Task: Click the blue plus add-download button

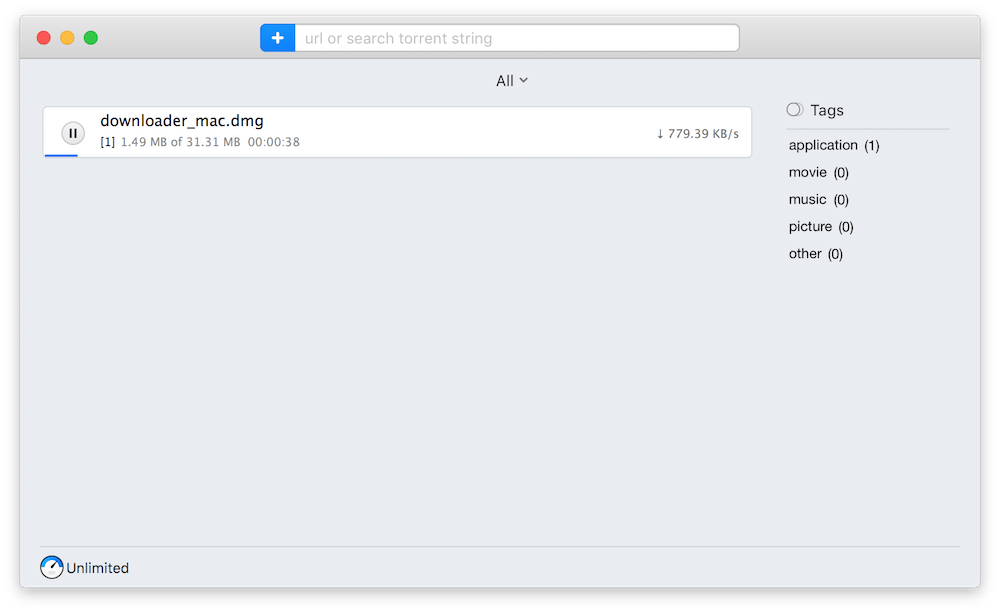Action: tap(277, 38)
